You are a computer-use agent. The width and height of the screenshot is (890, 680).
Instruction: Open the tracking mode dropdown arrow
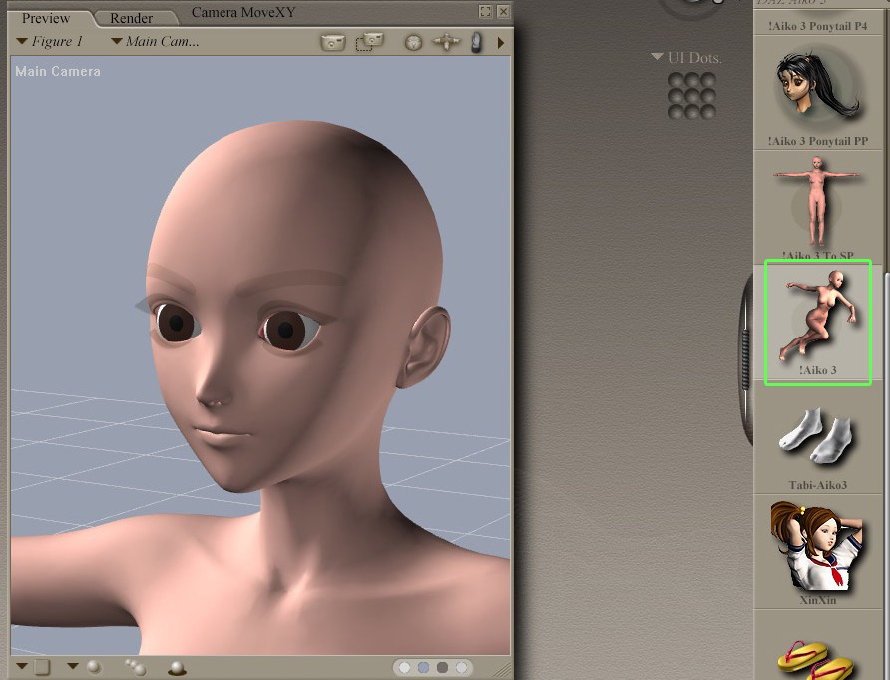pos(72,666)
